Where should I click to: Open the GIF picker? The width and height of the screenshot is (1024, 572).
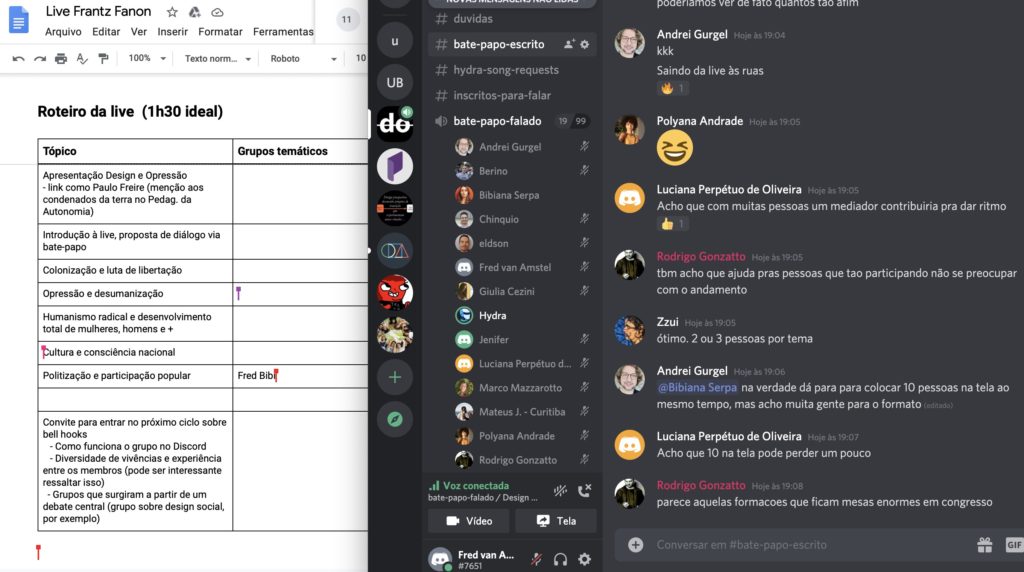point(1014,545)
